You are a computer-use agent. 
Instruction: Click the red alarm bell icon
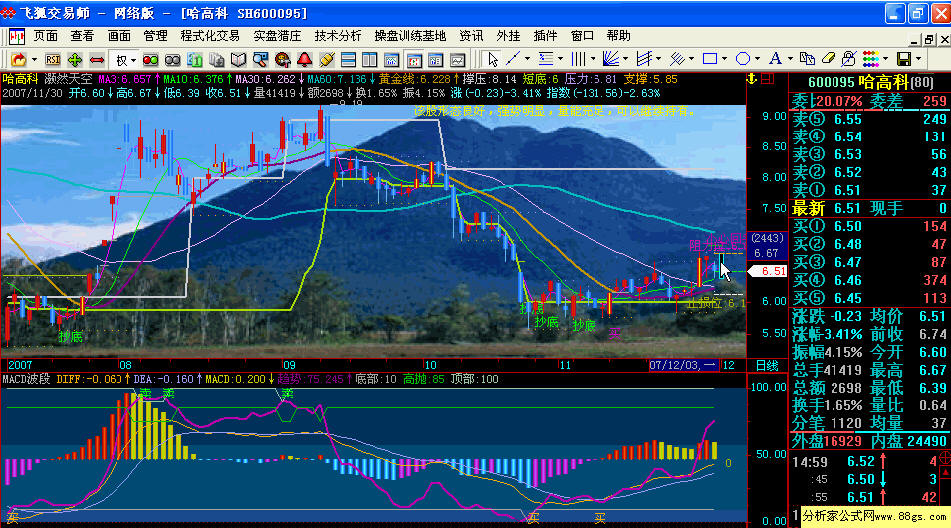coord(304,59)
